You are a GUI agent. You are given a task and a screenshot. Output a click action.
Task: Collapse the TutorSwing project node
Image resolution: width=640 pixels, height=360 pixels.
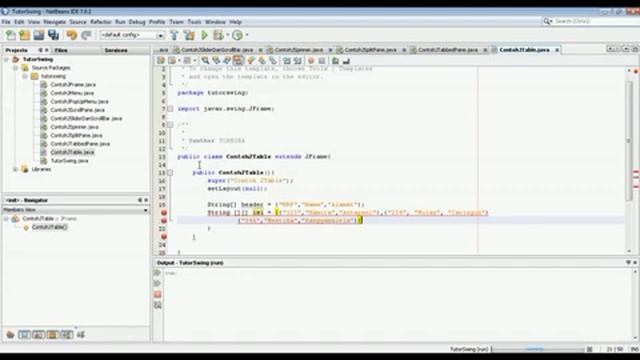tap(7, 60)
